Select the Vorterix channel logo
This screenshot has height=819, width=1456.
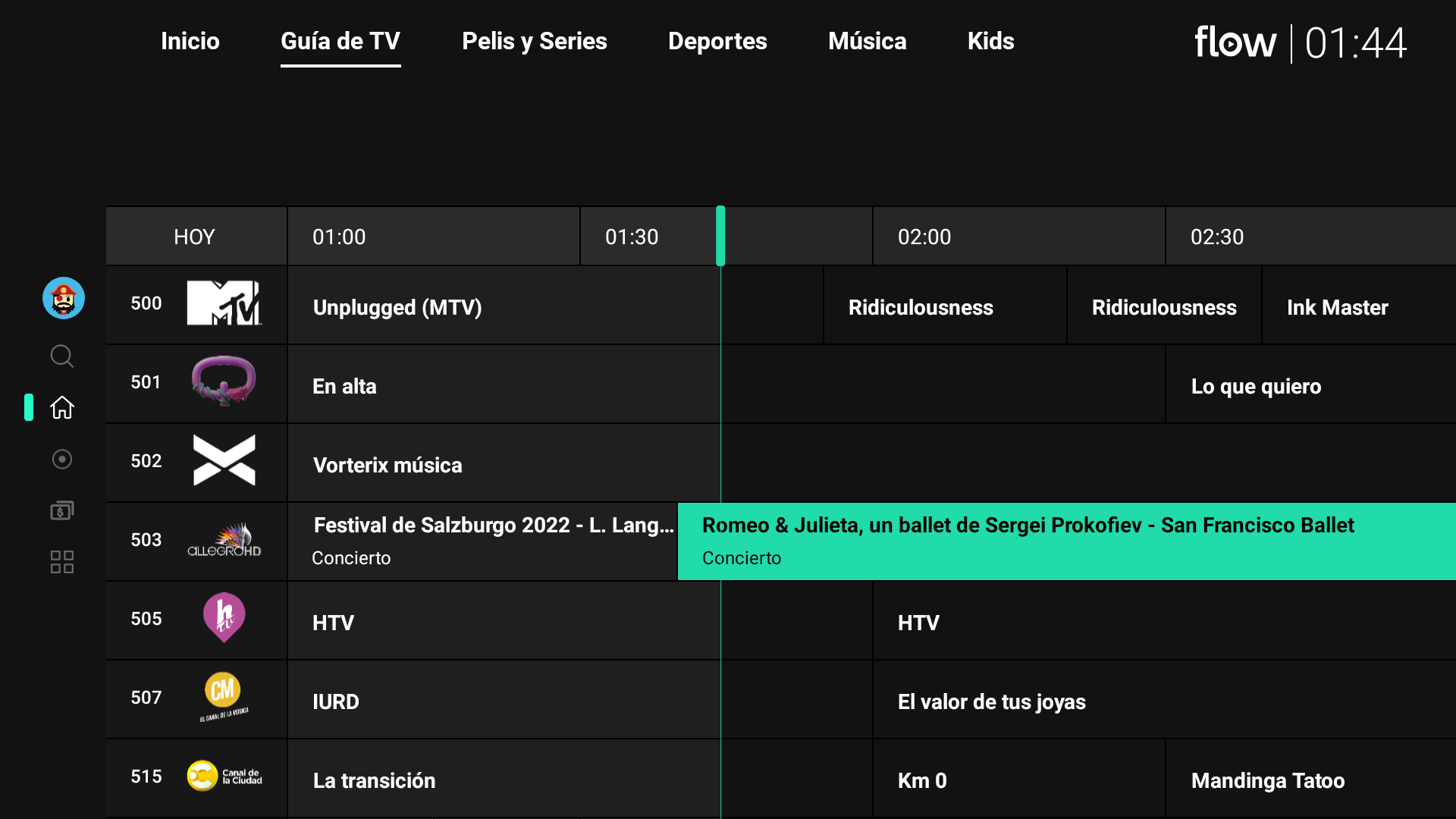click(x=224, y=460)
